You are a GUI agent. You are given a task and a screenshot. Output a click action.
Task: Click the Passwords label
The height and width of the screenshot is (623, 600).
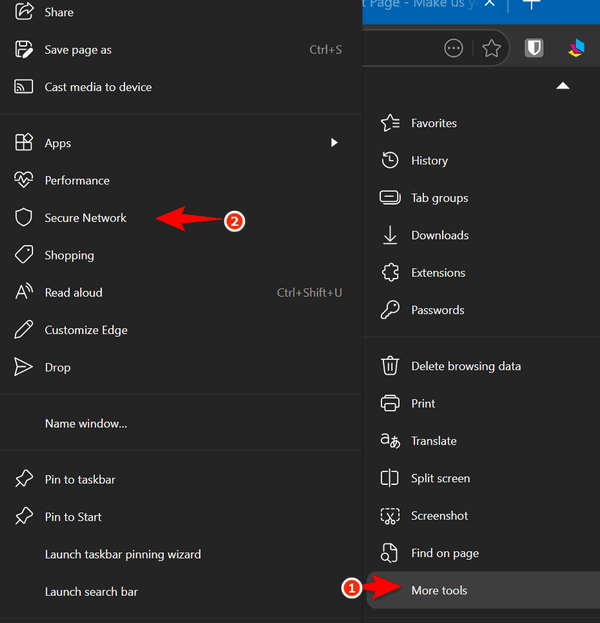pos(437,310)
